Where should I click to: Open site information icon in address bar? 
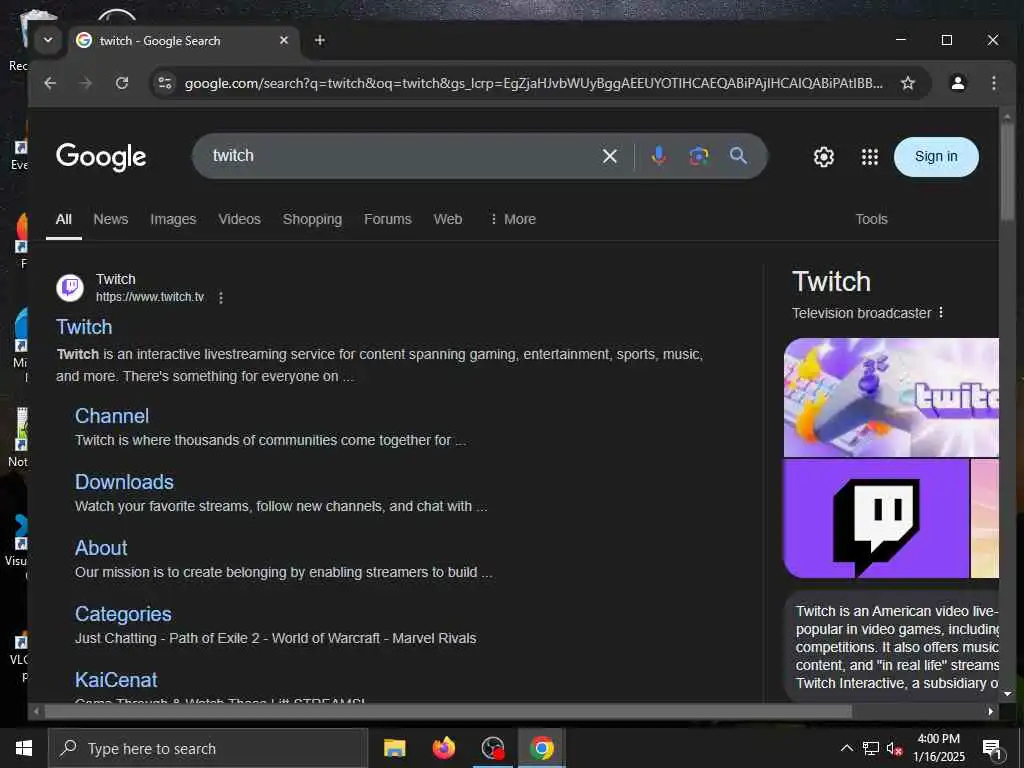tap(165, 83)
